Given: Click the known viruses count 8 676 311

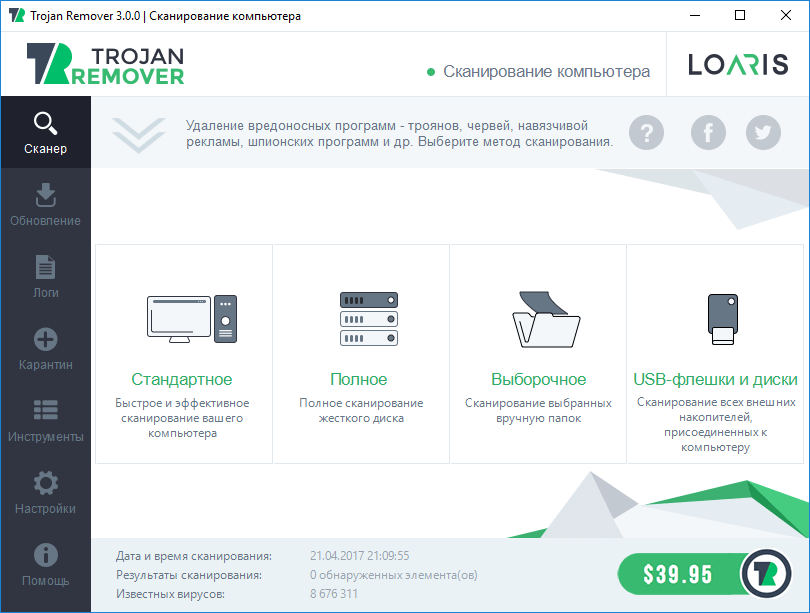Looking at the screenshot, I should click(x=334, y=594).
